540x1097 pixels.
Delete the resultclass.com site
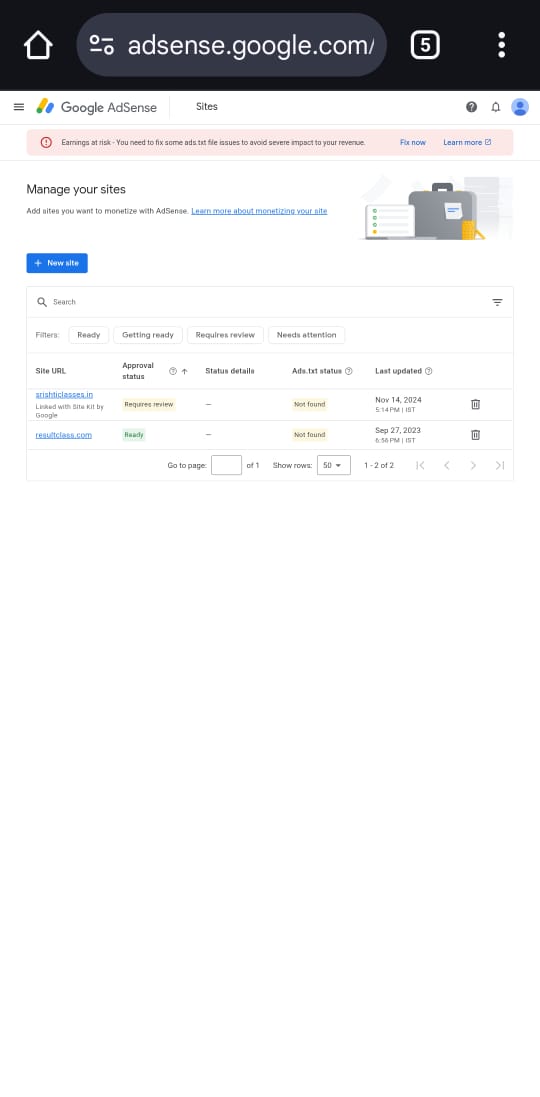point(476,434)
